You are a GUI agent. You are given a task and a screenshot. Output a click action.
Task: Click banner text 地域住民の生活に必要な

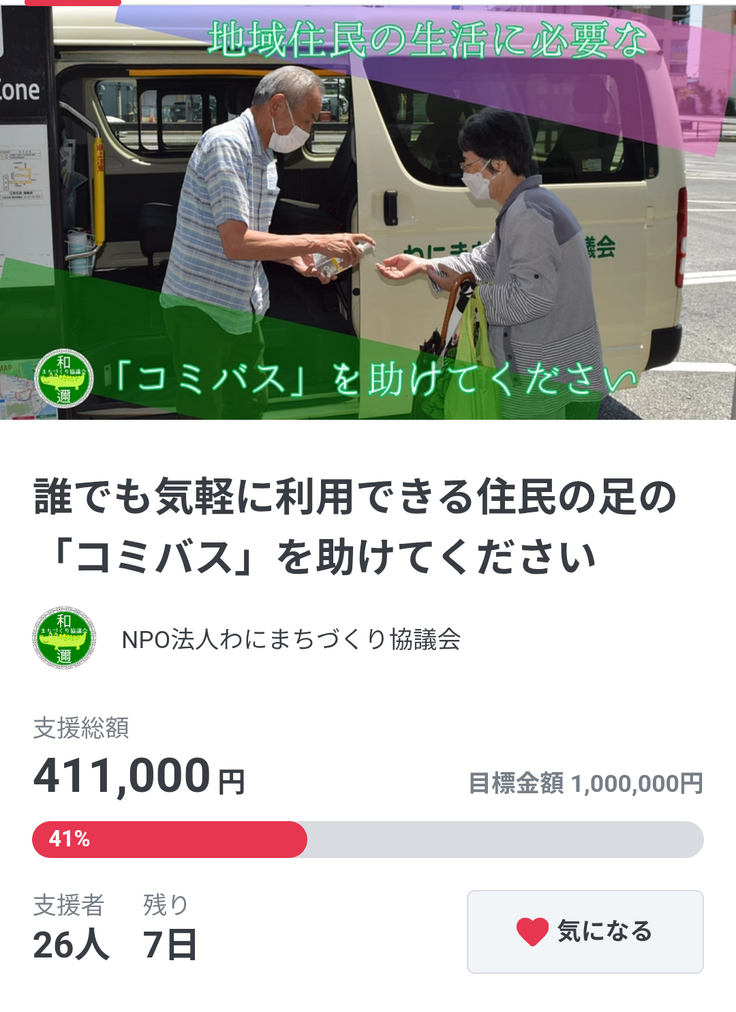point(427,39)
